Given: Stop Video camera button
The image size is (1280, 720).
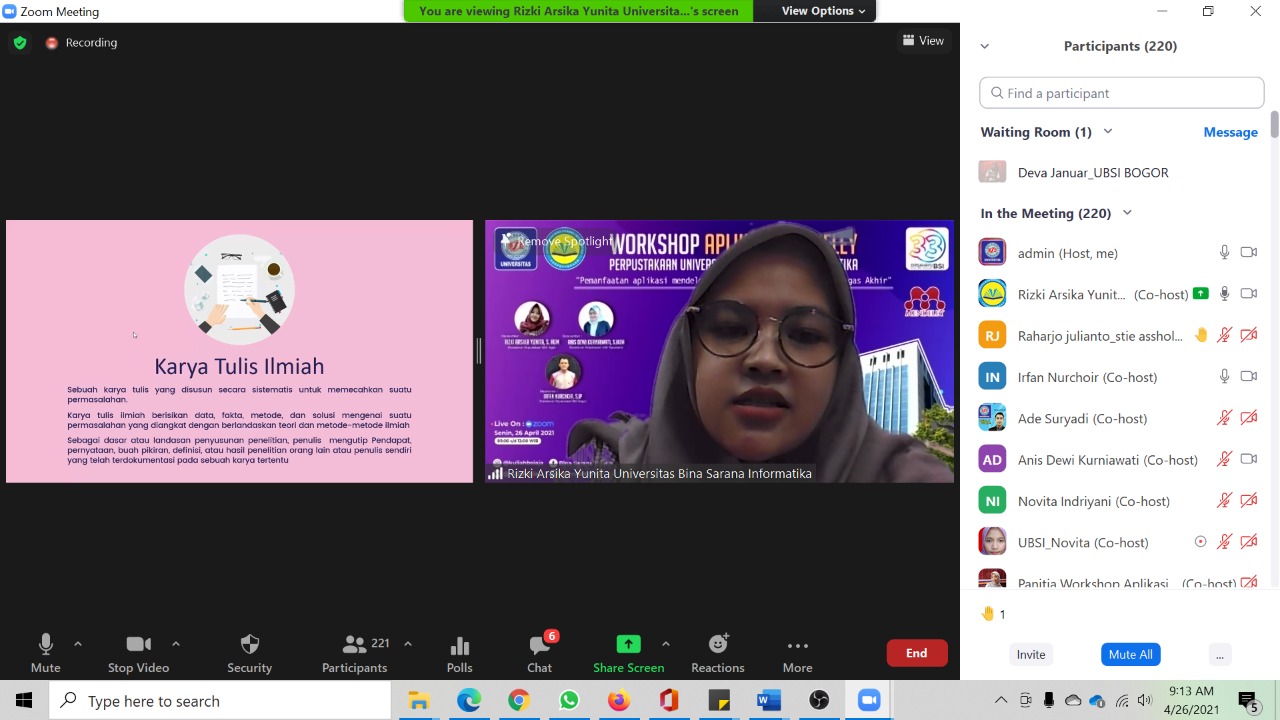Looking at the screenshot, I should pyautogui.click(x=138, y=654).
